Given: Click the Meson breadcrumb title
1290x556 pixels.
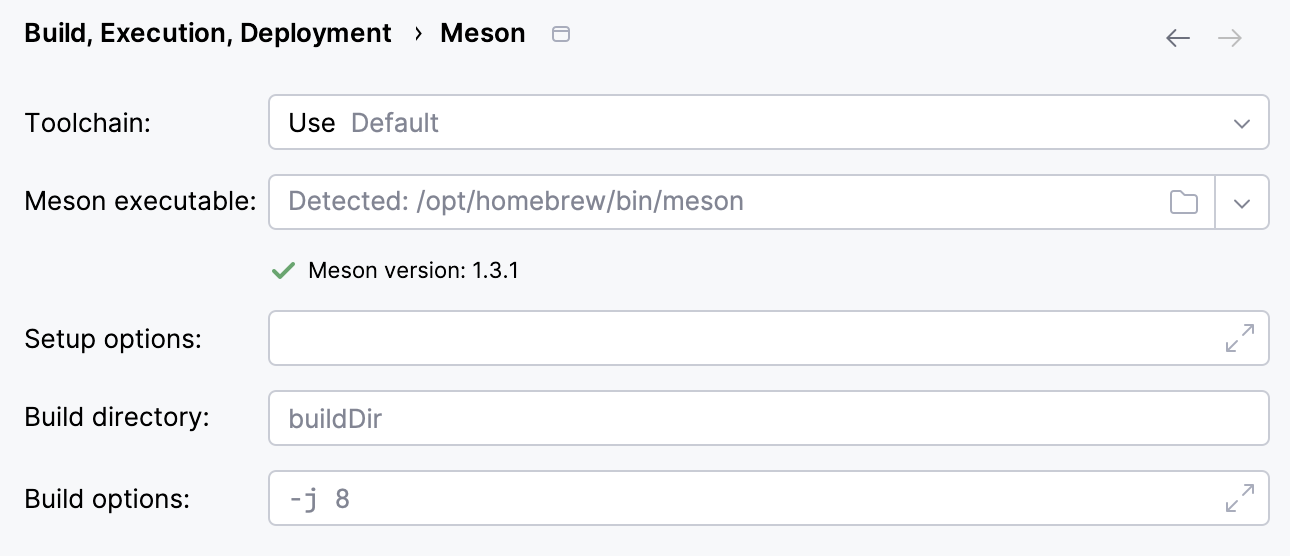Looking at the screenshot, I should coord(483,33).
